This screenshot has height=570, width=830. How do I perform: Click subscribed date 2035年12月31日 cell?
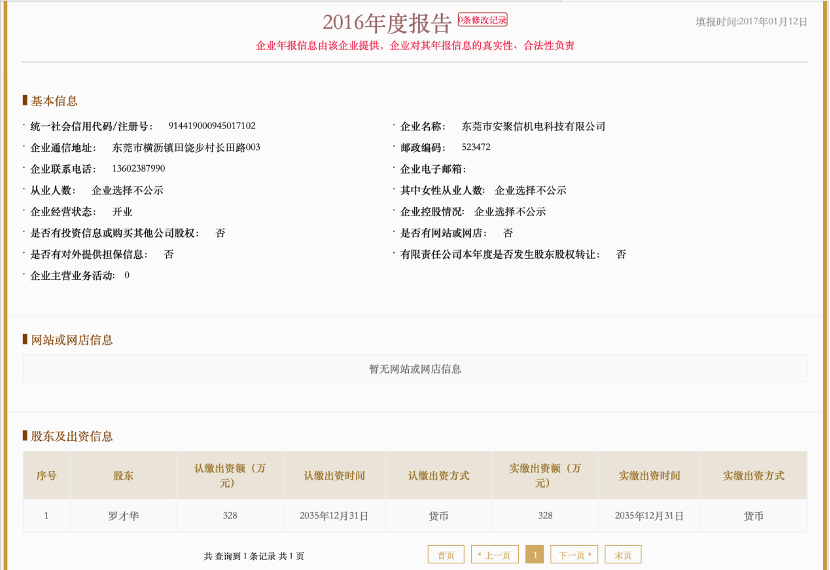tap(334, 515)
